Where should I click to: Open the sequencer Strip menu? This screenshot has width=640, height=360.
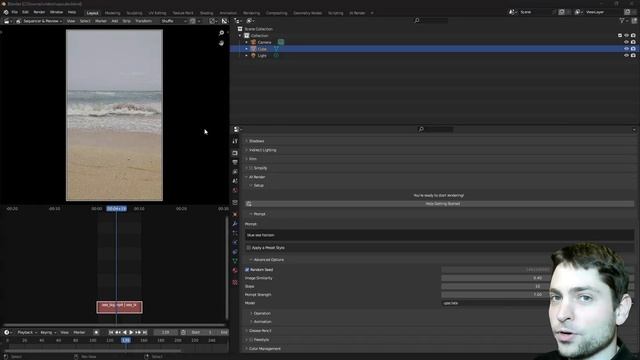point(127,21)
